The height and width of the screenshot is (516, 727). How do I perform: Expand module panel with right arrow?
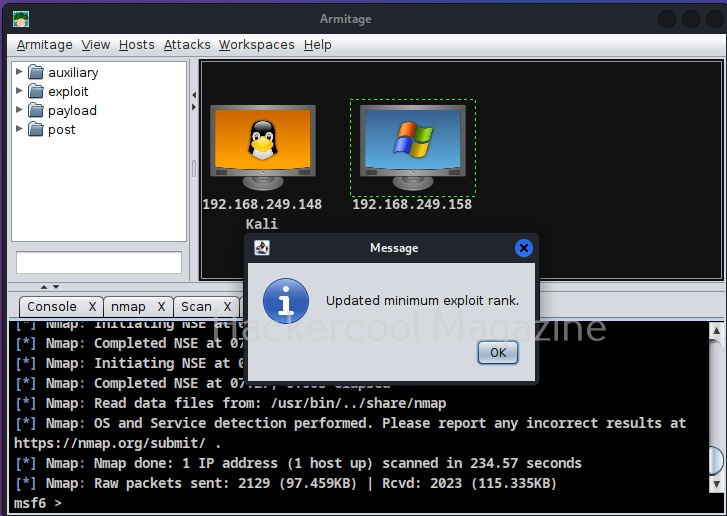[194, 107]
